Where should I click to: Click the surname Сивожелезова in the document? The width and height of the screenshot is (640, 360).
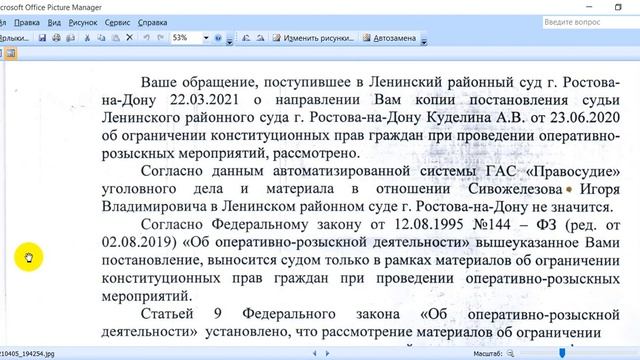[x=515, y=189]
